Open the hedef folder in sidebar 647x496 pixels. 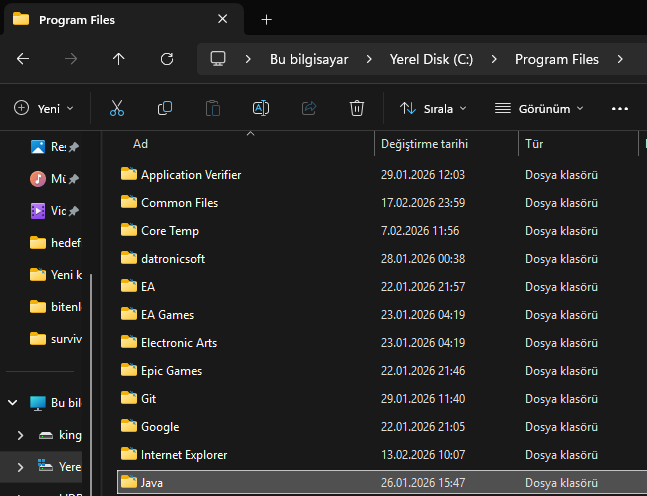point(56,243)
